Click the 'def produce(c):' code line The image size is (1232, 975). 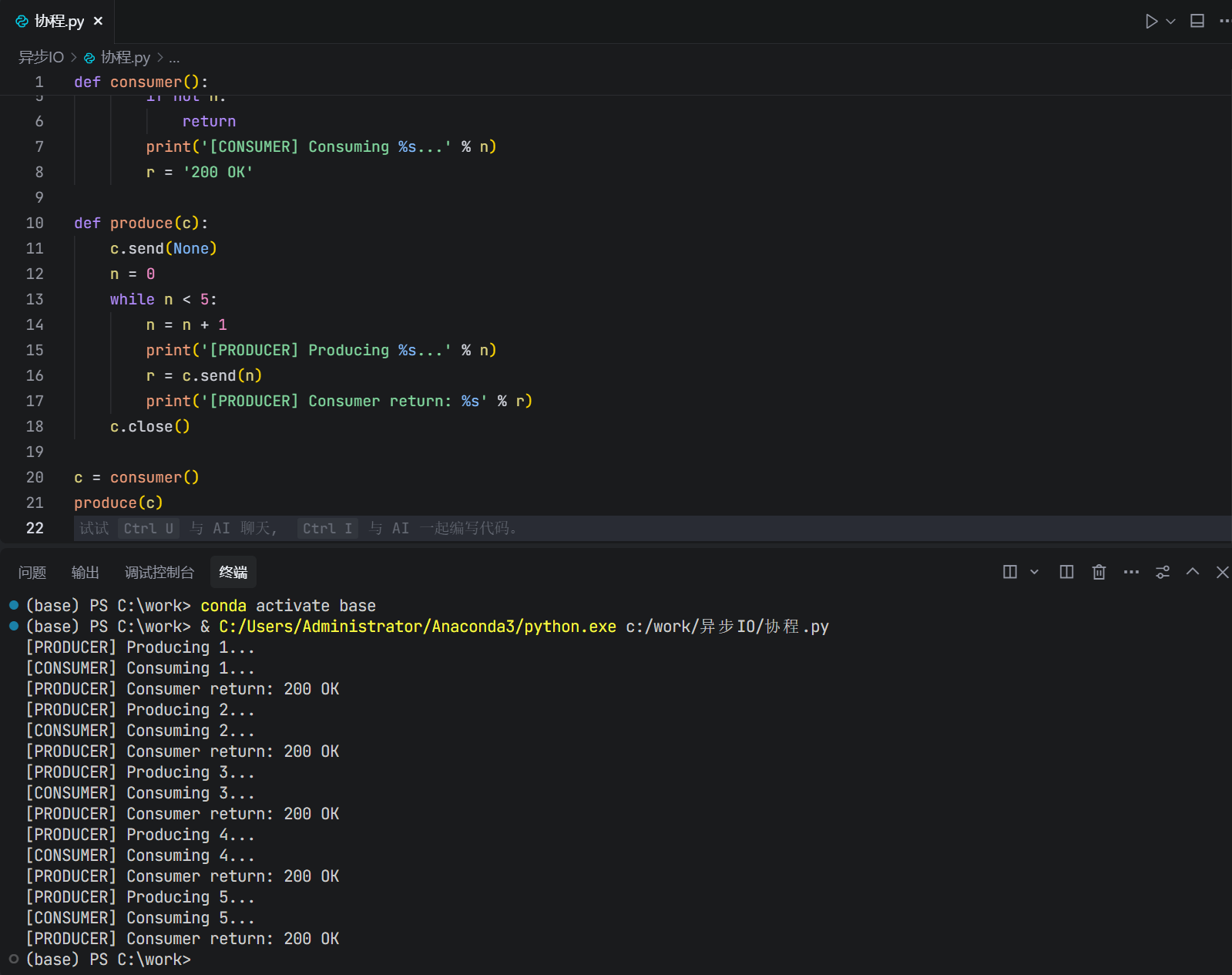(141, 223)
